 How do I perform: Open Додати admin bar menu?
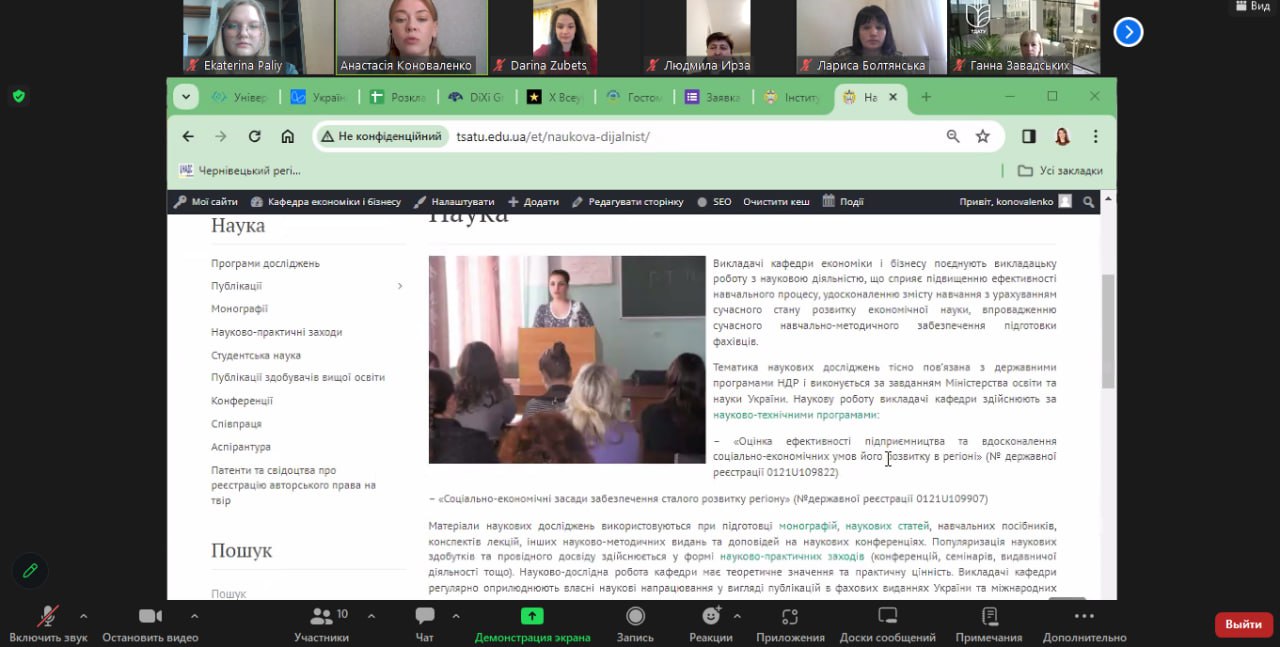(x=533, y=201)
